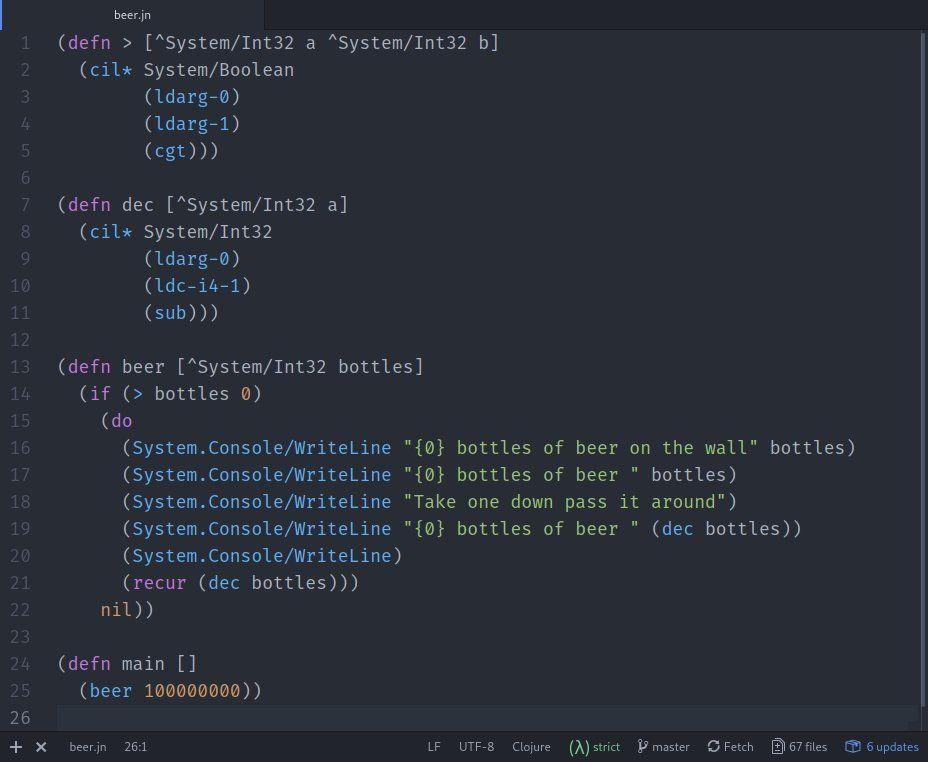Open the UTF-8 encoding selector
928x762 pixels.
(x=476, y=747)
